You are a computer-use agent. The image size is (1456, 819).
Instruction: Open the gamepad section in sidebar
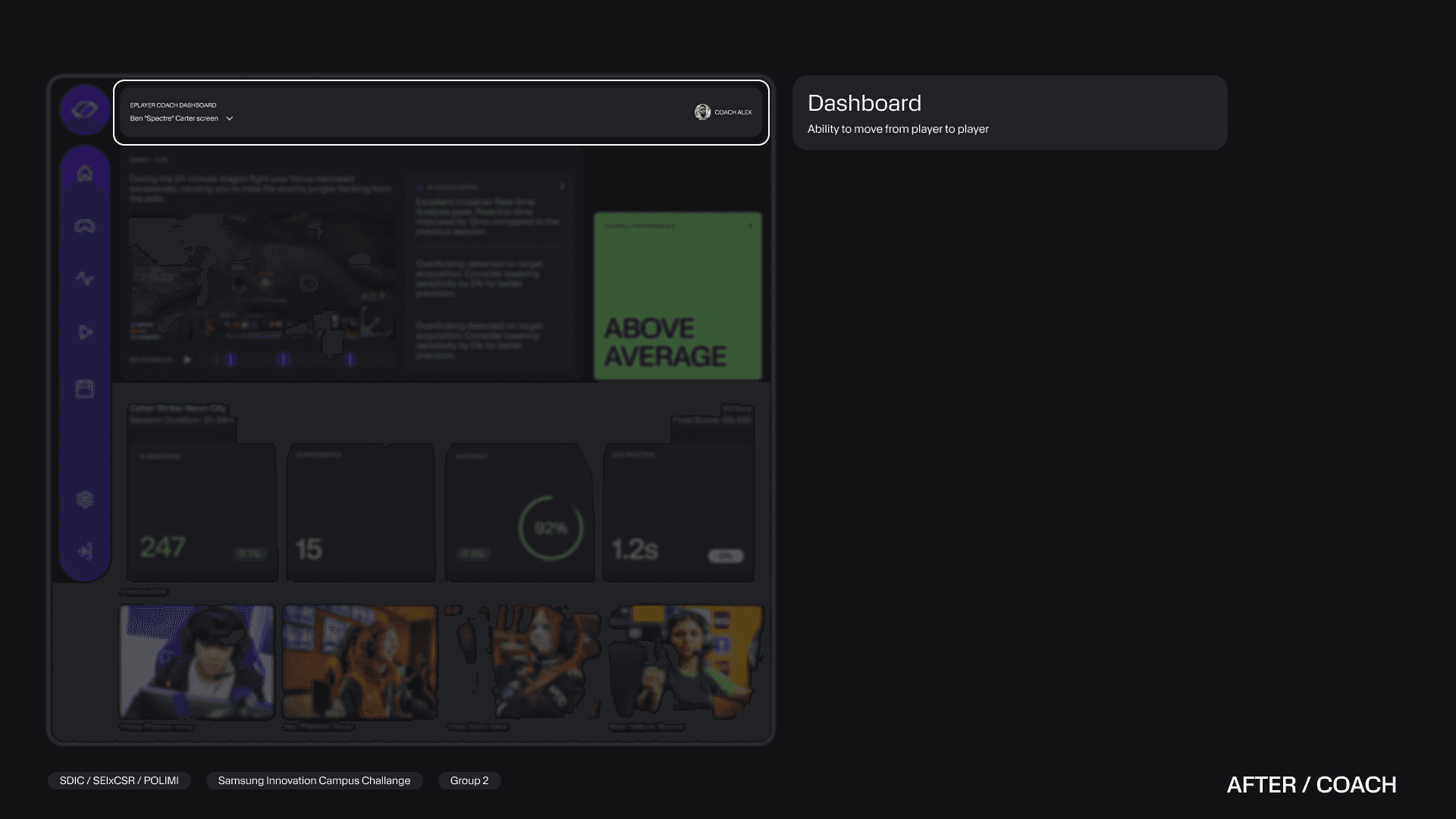coord(85,226)
